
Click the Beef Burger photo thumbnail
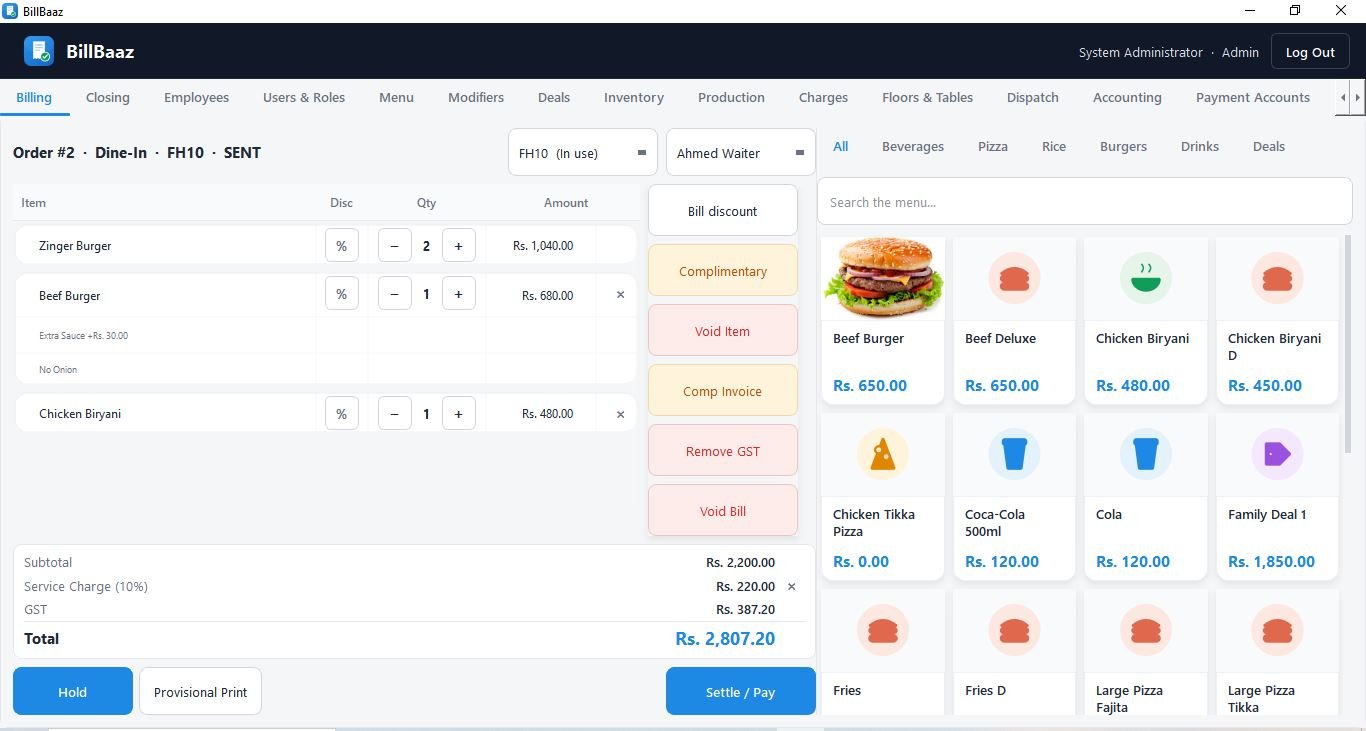coord(883,278)
